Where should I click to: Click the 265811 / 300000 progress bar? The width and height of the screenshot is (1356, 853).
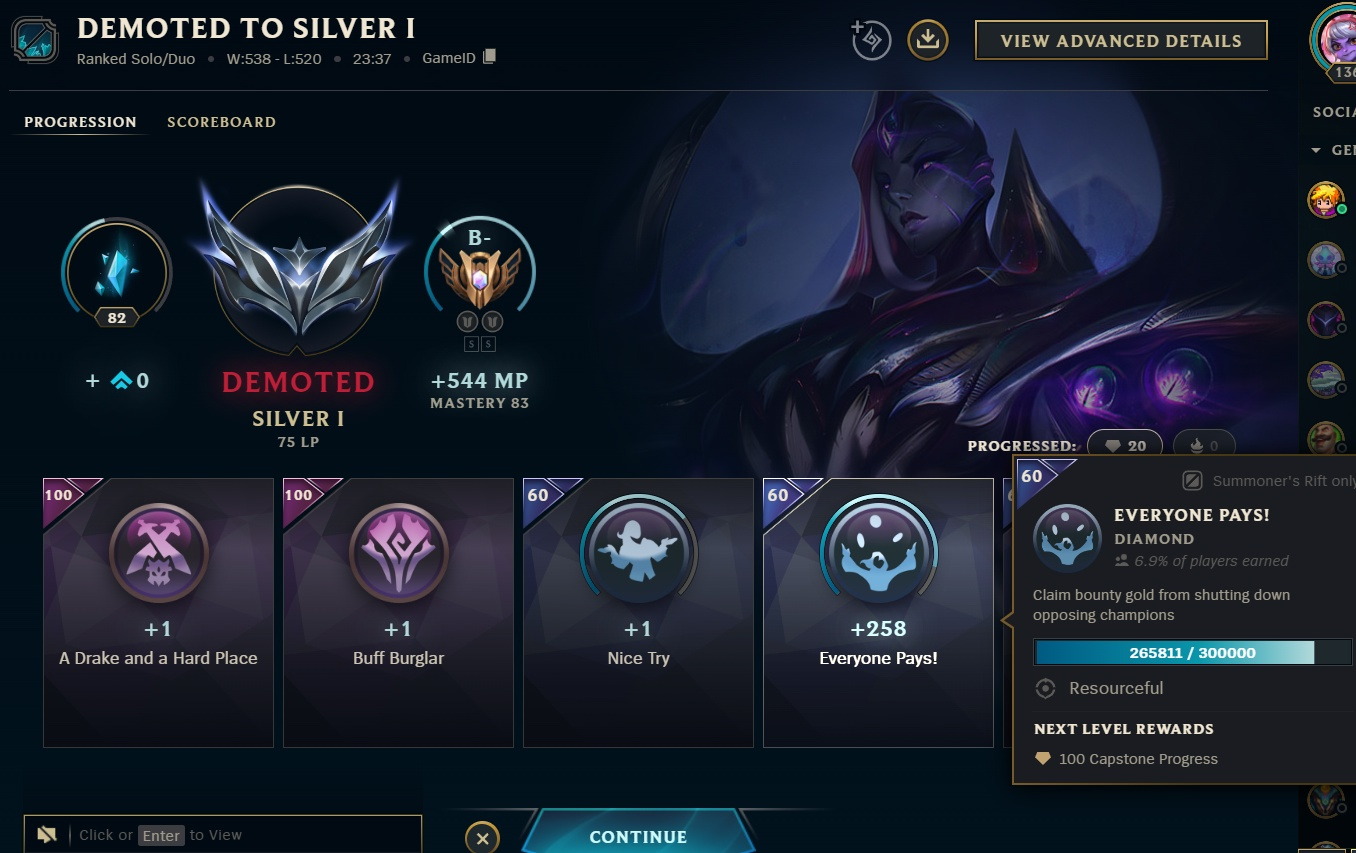(x=1192, y=653)
